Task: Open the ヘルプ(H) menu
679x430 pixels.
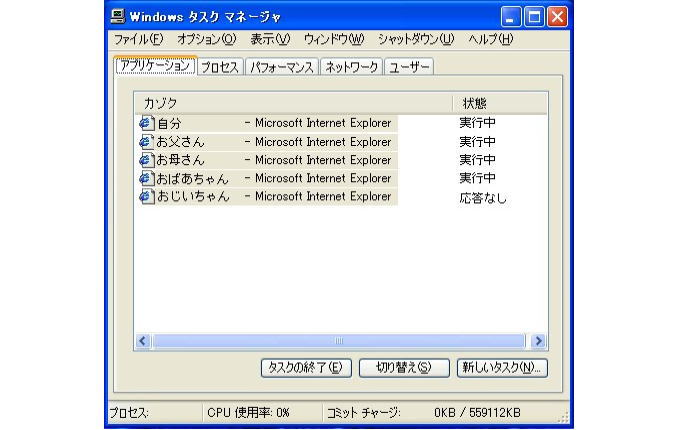Action: (x=491, y=39)
